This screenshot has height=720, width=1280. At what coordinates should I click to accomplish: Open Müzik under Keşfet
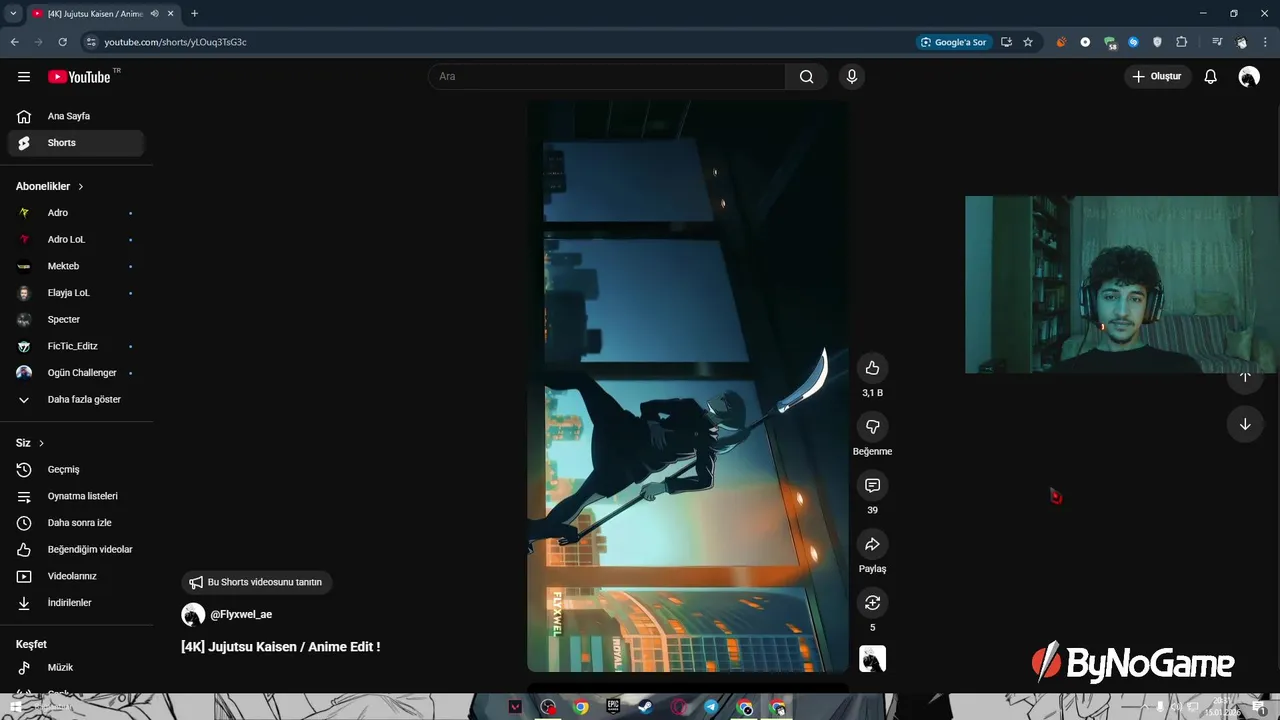pyautogui.click(x=76, y=668)
